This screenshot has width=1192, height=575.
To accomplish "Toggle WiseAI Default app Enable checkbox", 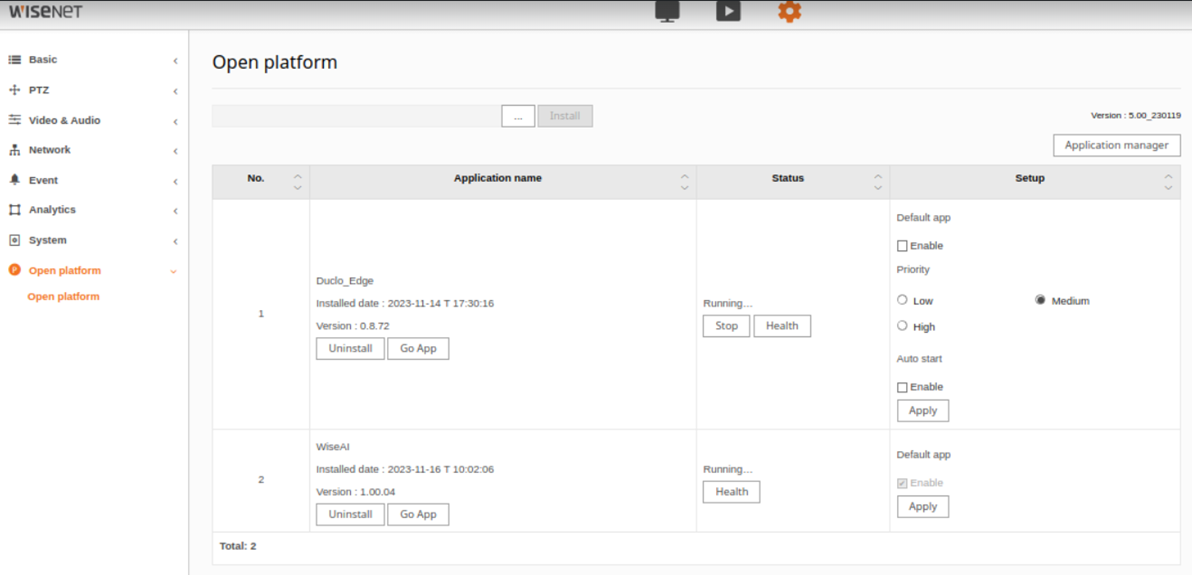I will 902,483.
